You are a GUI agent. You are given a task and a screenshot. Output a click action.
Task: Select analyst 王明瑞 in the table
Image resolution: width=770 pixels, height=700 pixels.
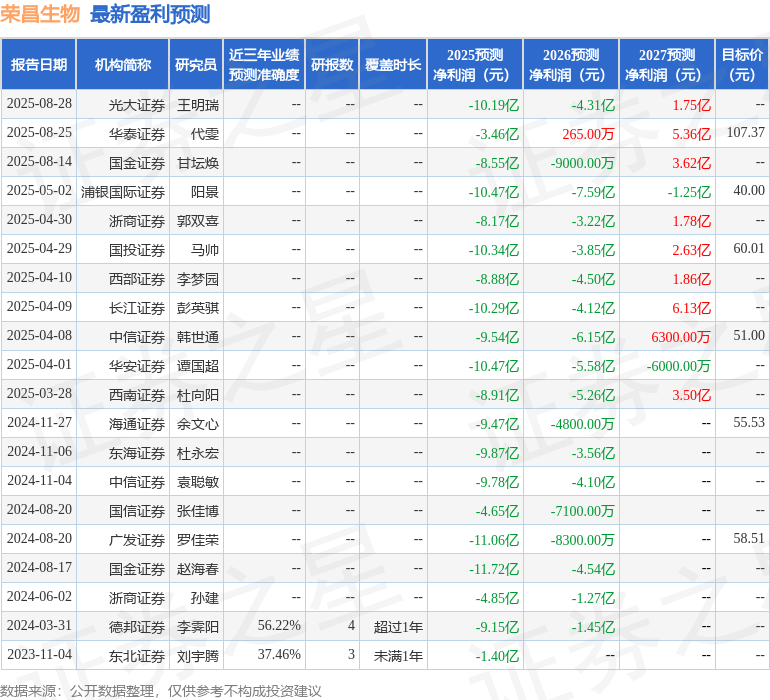point(198,105)
